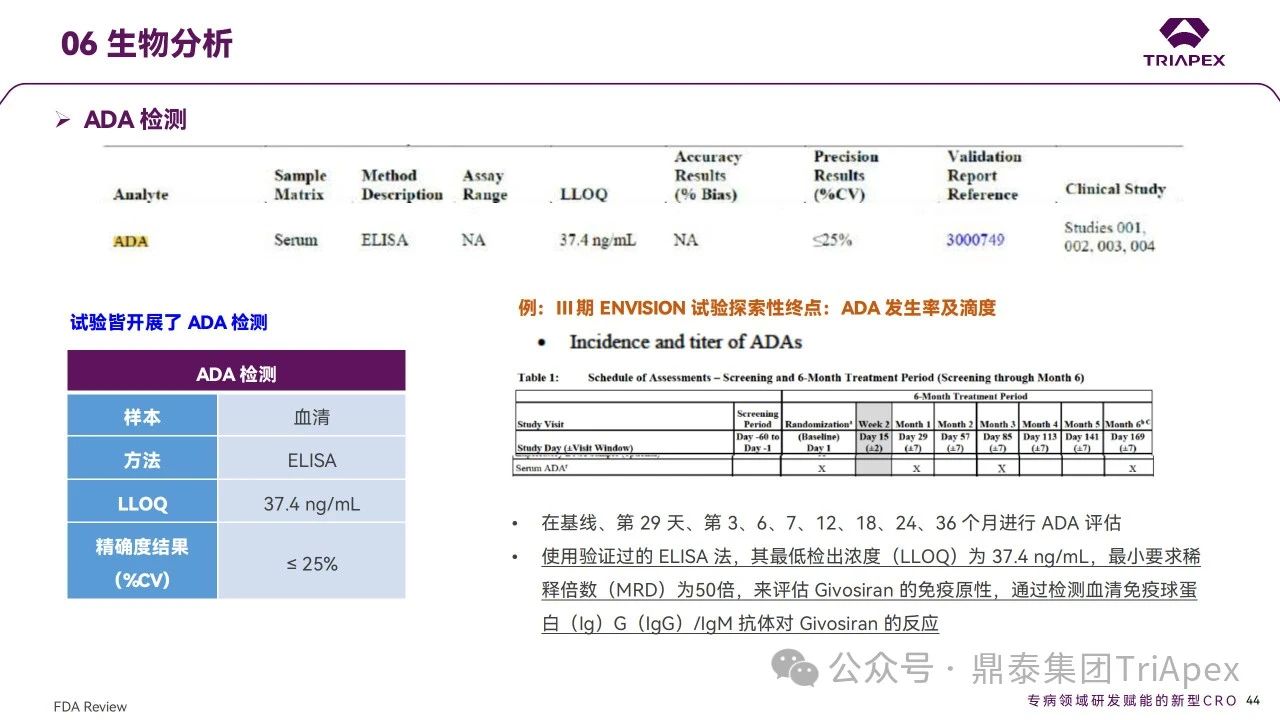The image size is (1280, 720).
Task: Click the 37.4 ng/mL value cell
Action: click(312, 504)
